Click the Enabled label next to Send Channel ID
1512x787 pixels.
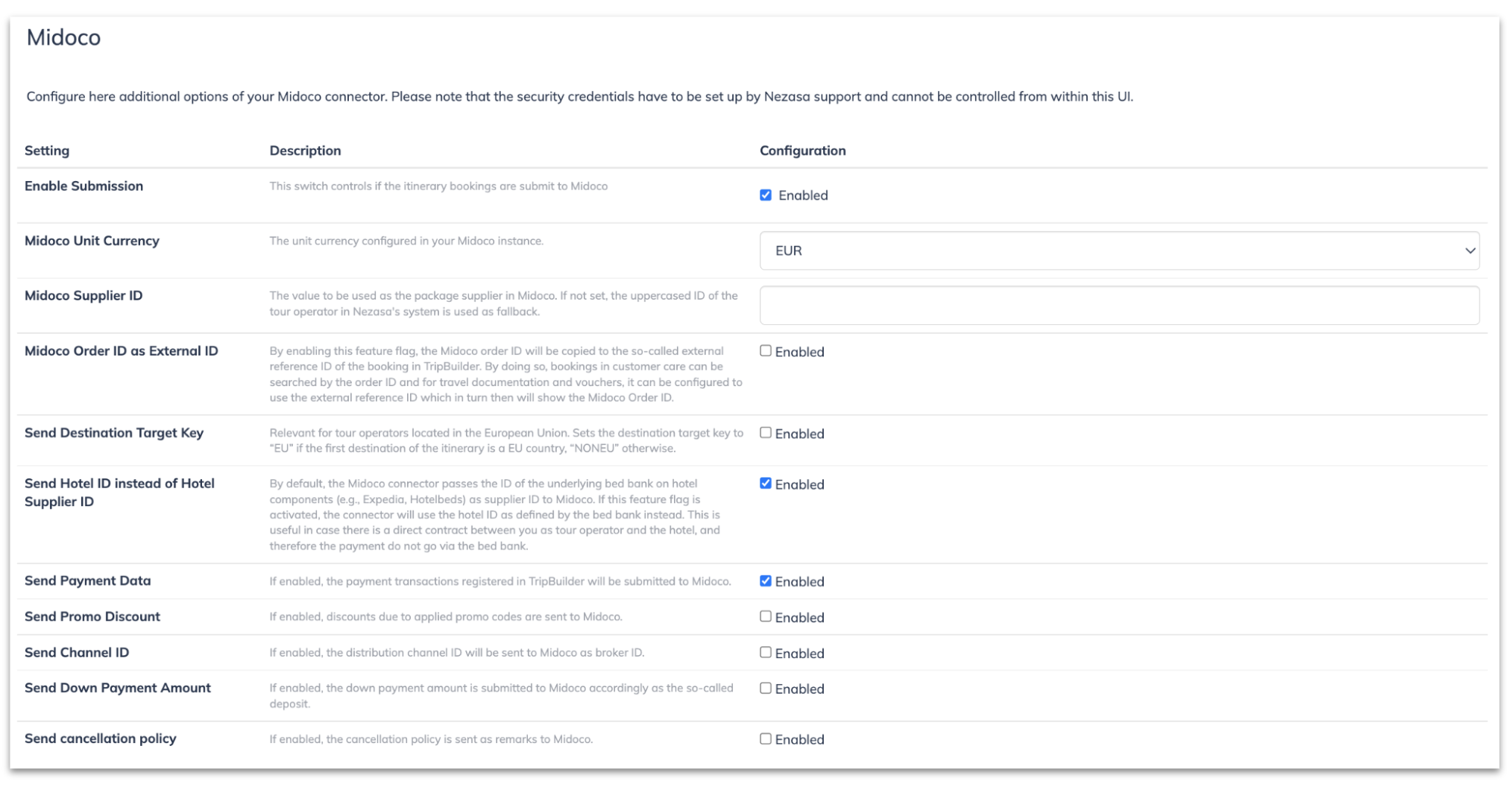click(x=799, y=654)
